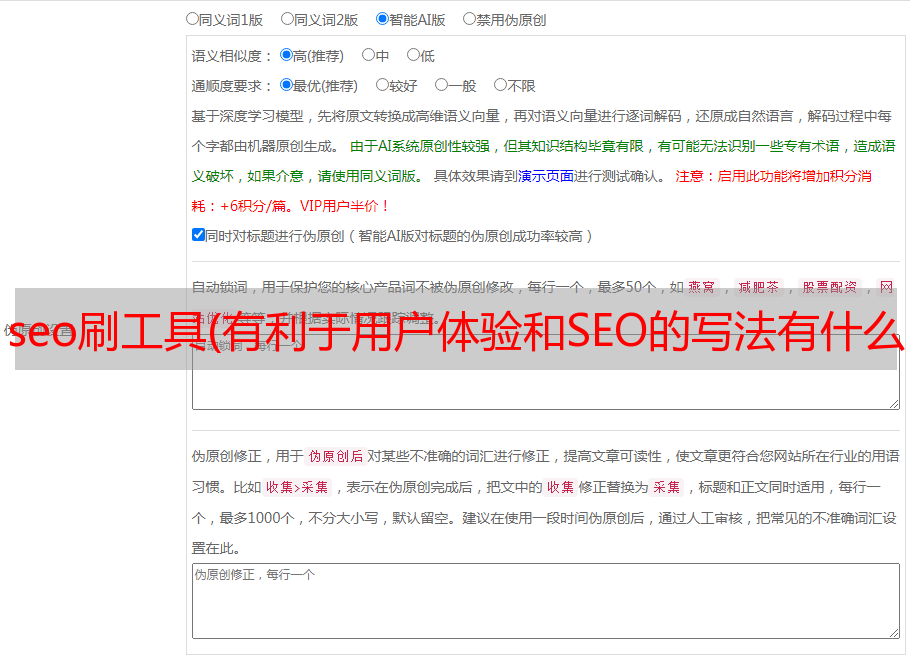Grab the 伪原创修正 textarea resize handle

(894, 633)
